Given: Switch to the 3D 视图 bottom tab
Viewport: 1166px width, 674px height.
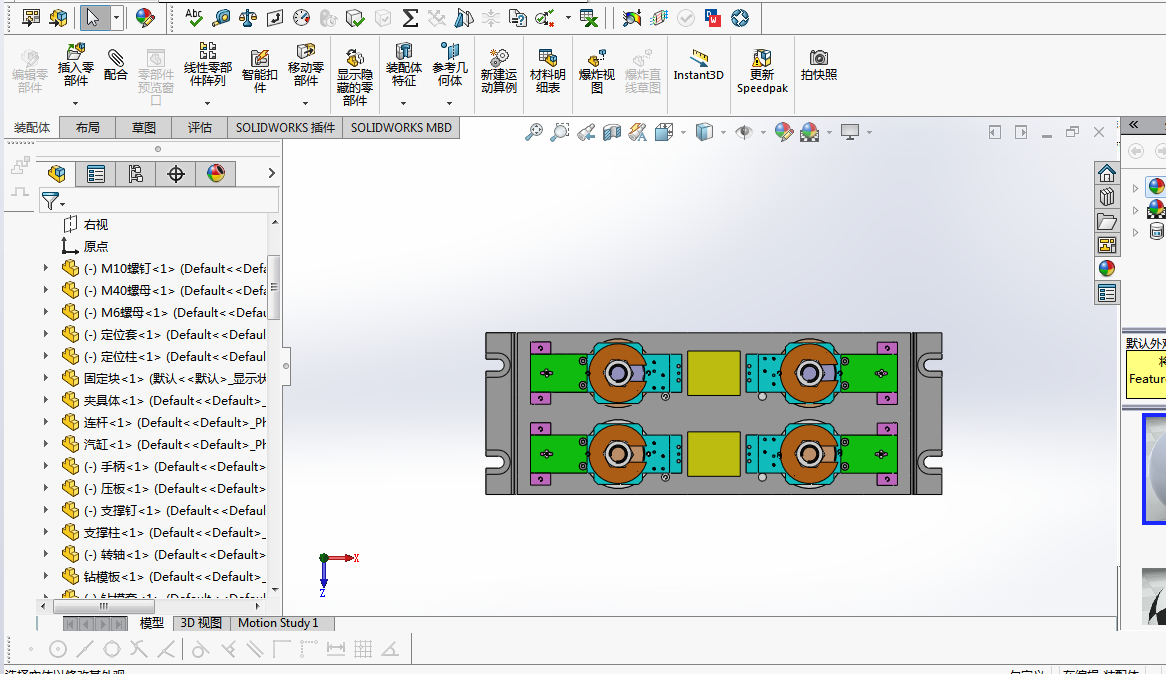Looking at the screenshot, I should pos(202,623).
